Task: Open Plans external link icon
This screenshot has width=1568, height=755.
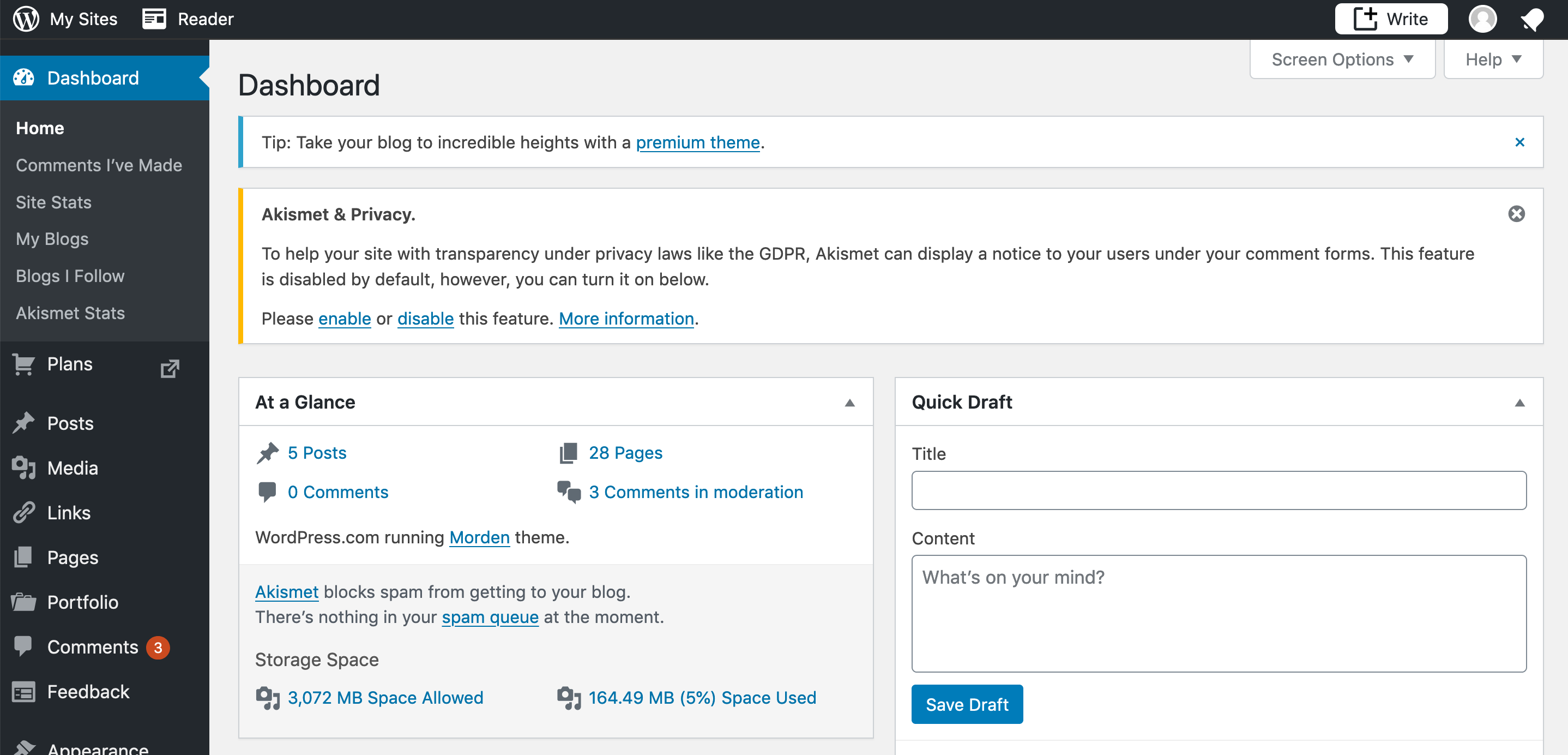Action: pos(170,368)
